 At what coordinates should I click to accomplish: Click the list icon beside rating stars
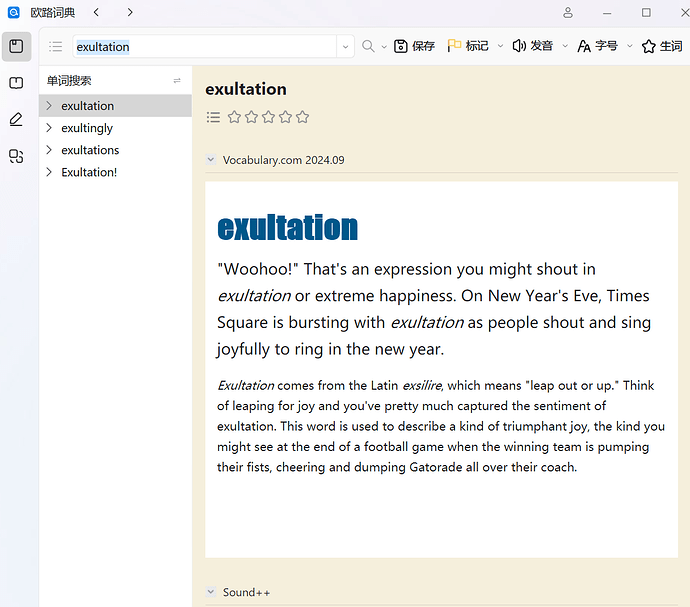(213, 117)
